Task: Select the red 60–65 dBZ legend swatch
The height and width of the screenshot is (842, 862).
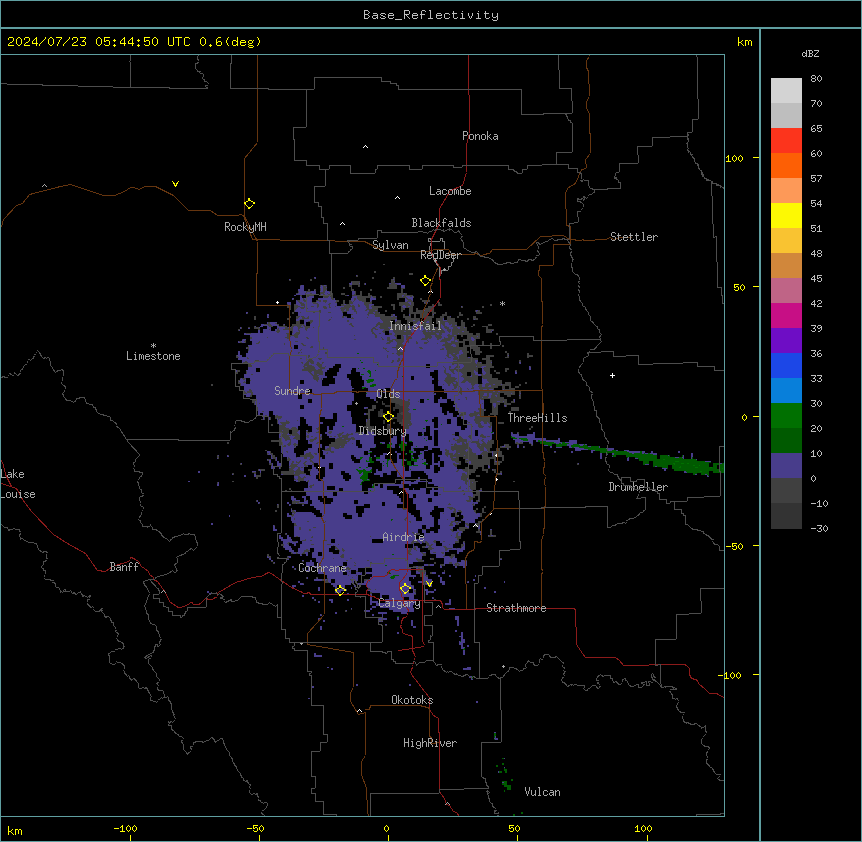Action: (786, 141)
